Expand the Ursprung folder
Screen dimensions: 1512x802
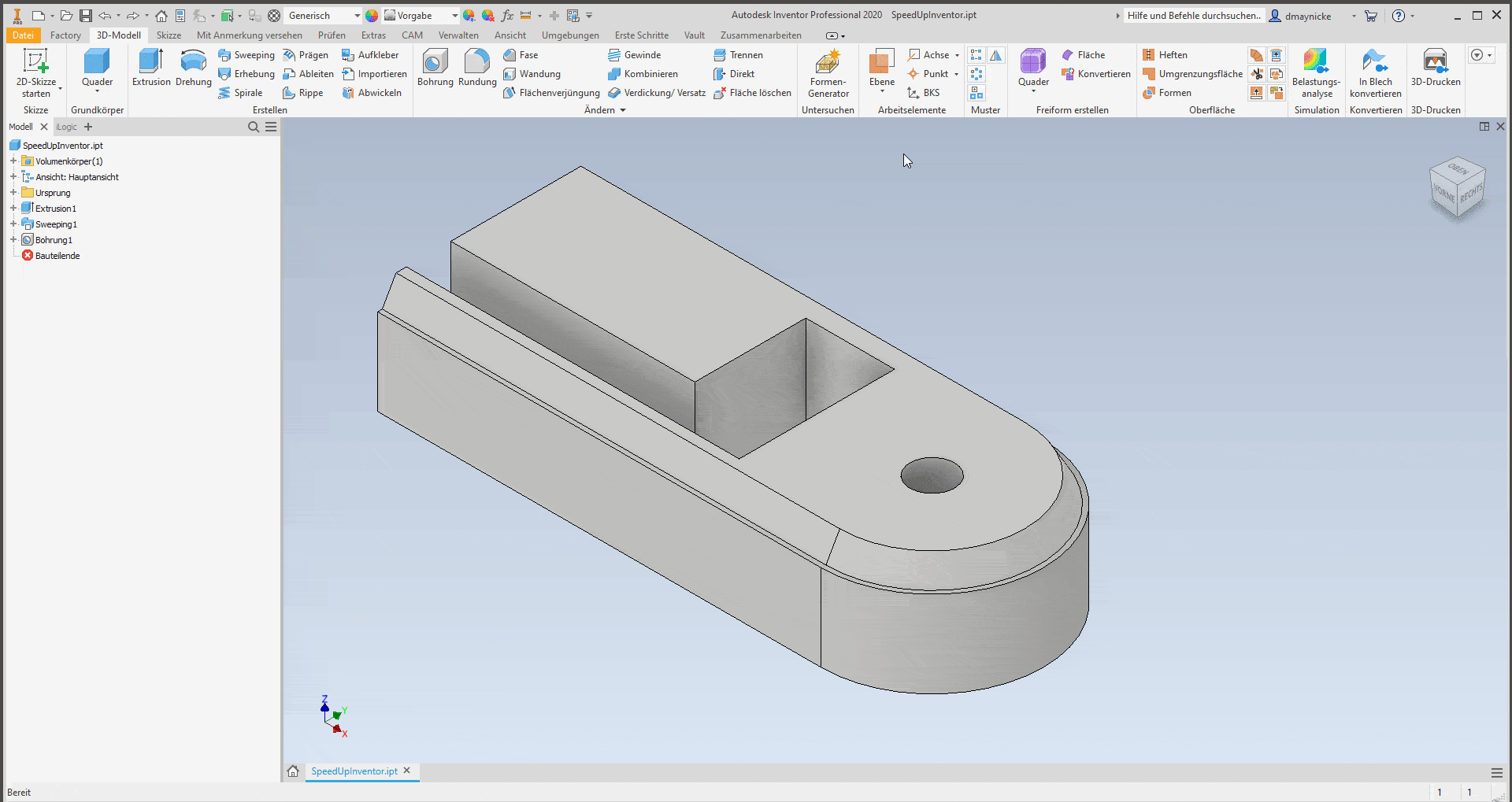pos(13,192)
